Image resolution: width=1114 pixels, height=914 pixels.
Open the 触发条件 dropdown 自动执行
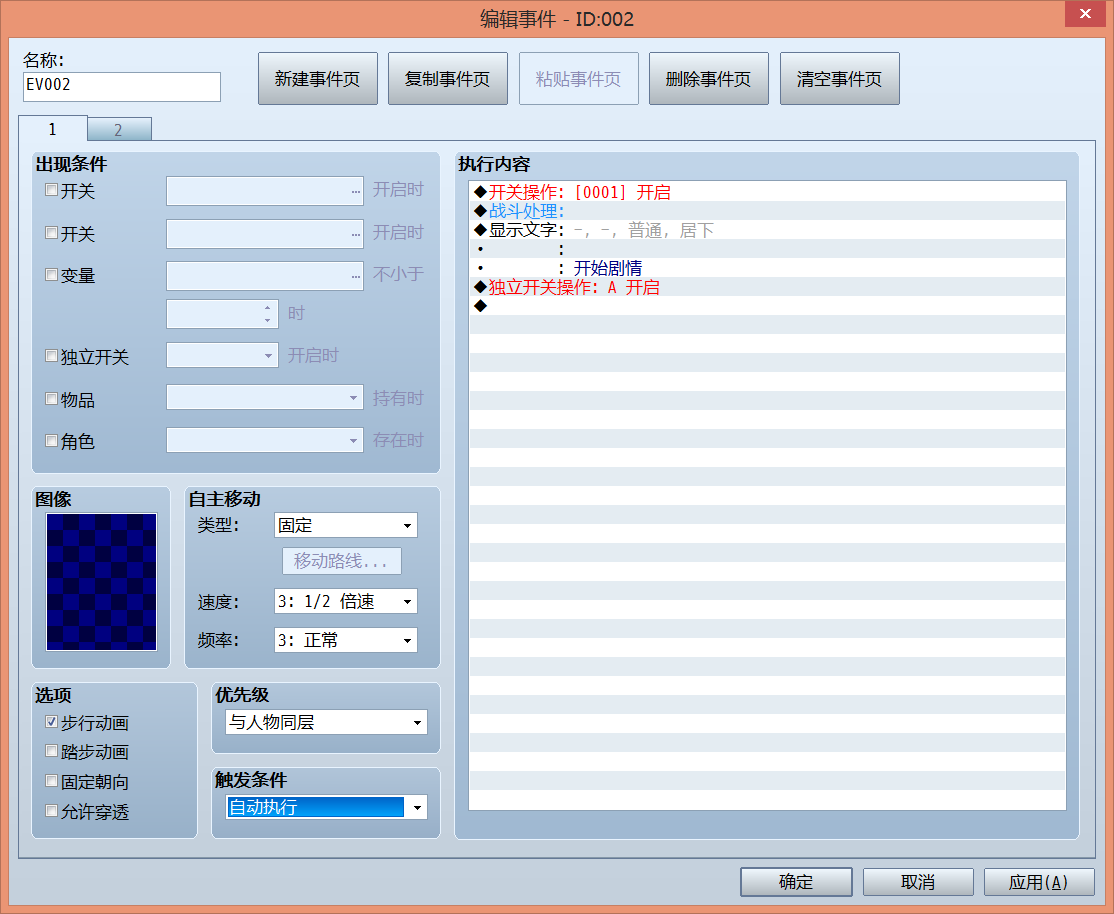(326, 807)
